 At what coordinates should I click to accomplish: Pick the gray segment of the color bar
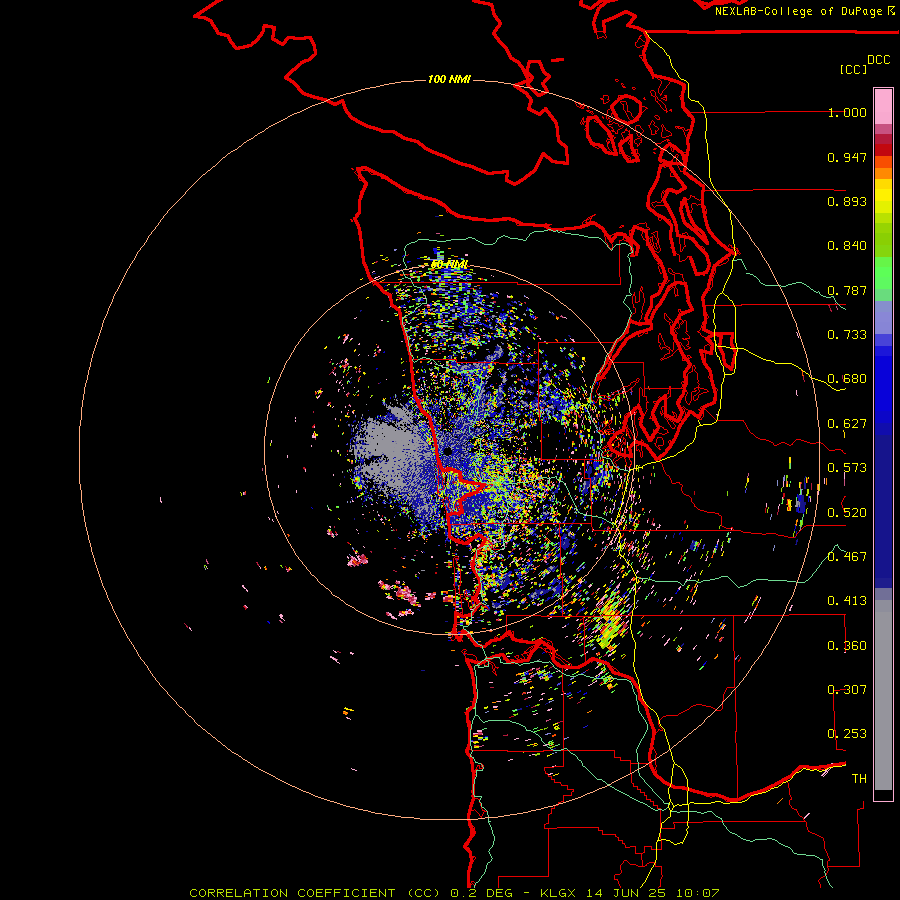[x=883, y=695]
